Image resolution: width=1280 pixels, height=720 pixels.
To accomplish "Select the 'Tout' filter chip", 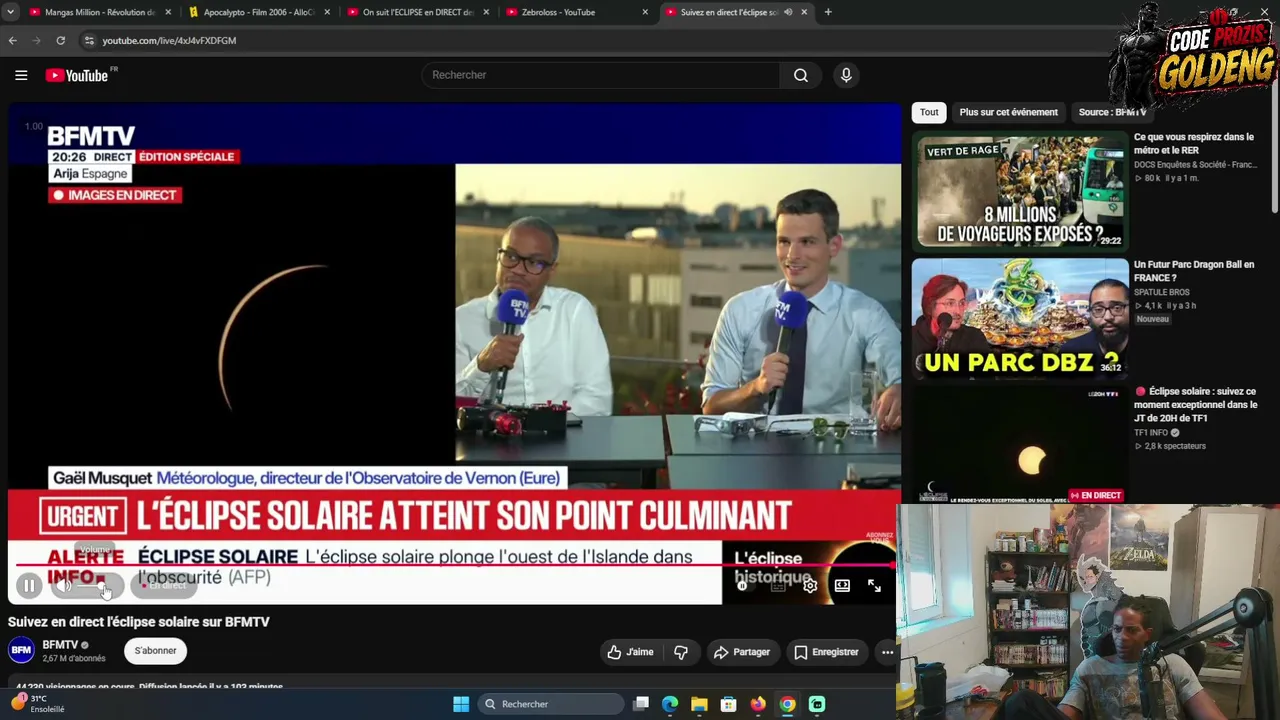I will click(929, 112).
